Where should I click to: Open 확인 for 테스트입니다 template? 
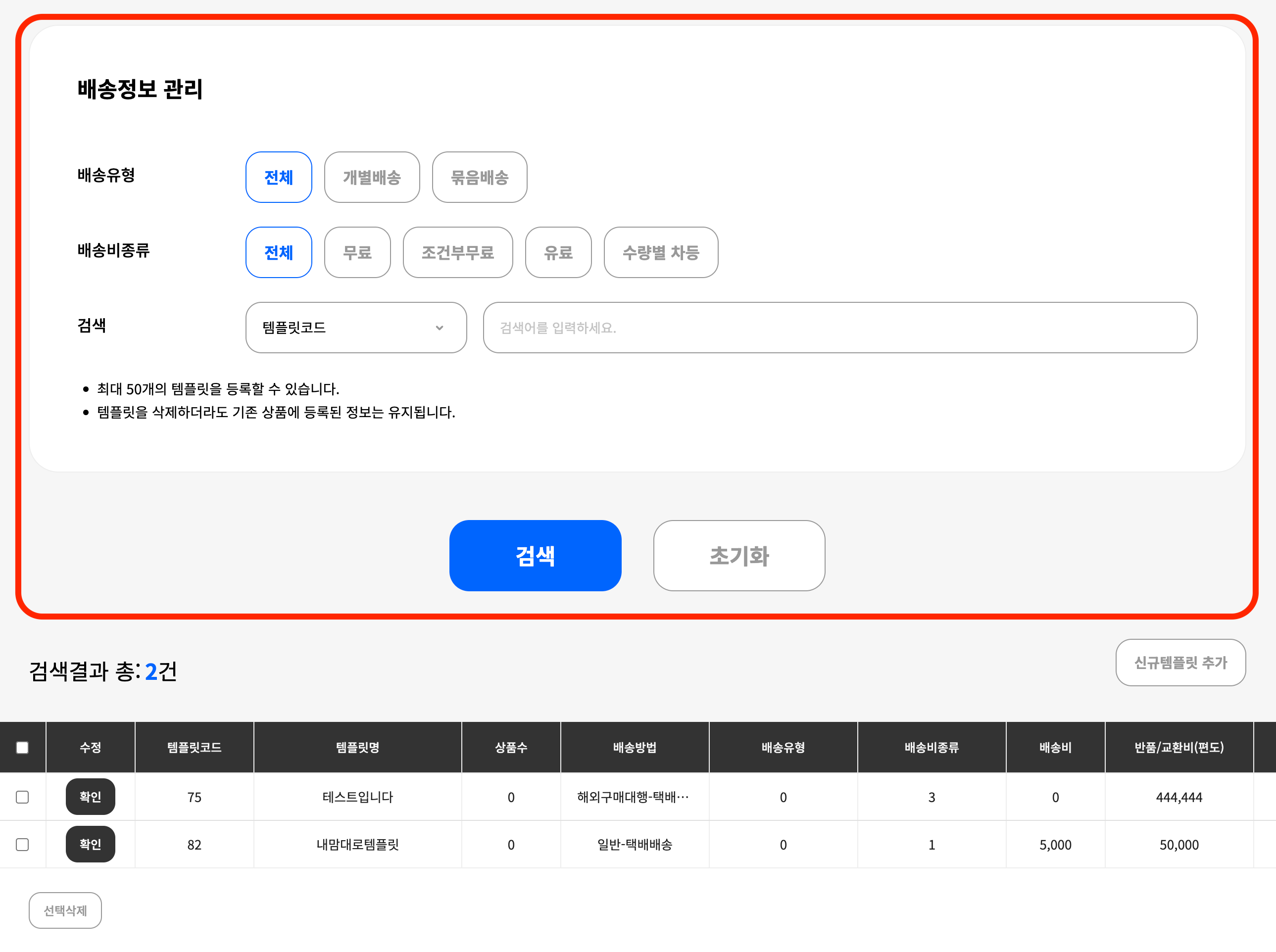click(x=91, y=797)
